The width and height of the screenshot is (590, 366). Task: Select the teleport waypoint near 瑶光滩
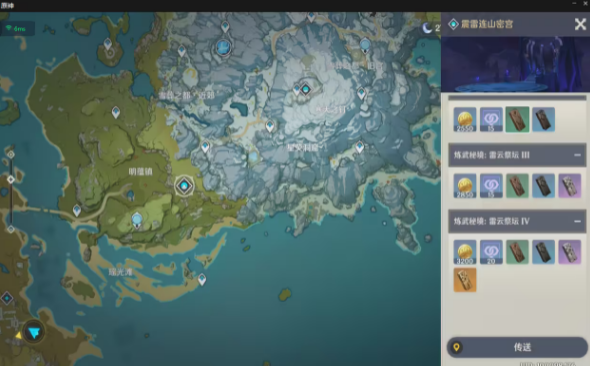(202, 279)
